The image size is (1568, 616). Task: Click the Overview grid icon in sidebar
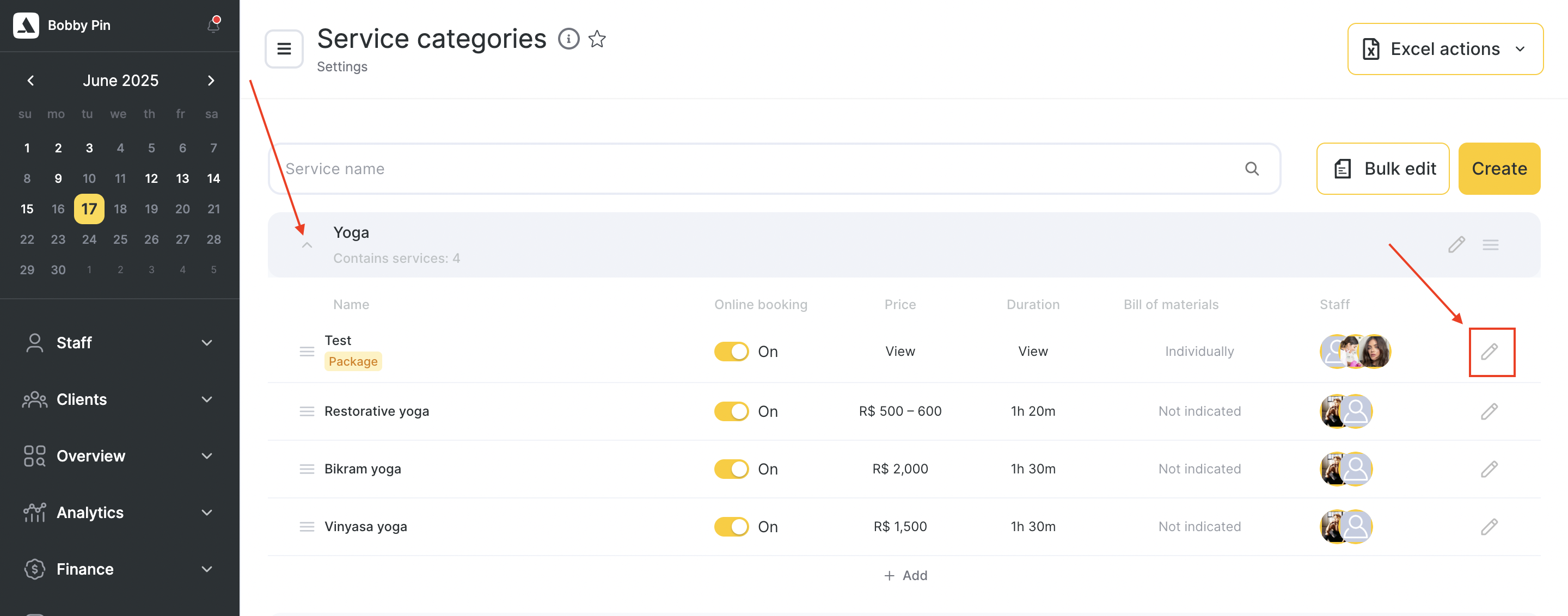tap(35, 455)
